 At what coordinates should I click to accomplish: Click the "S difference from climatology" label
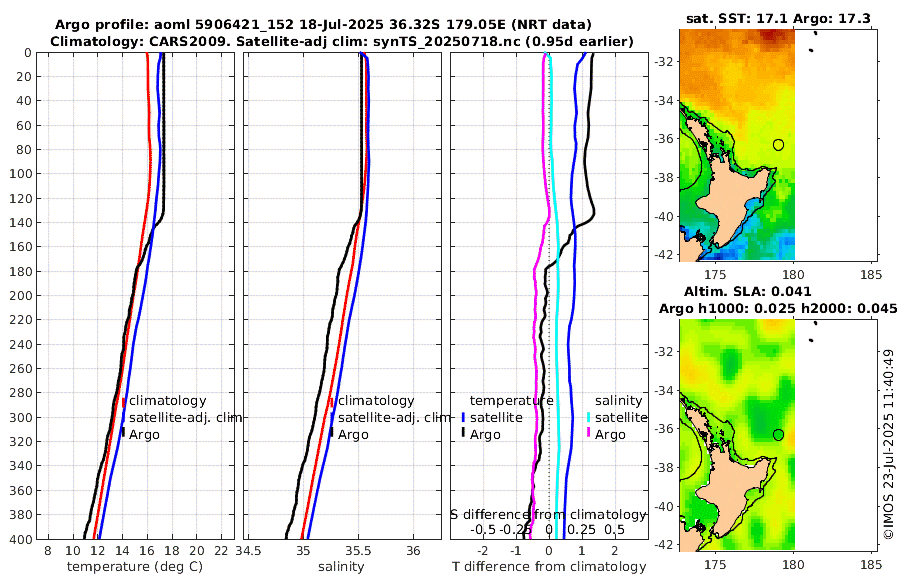point(548,514)
